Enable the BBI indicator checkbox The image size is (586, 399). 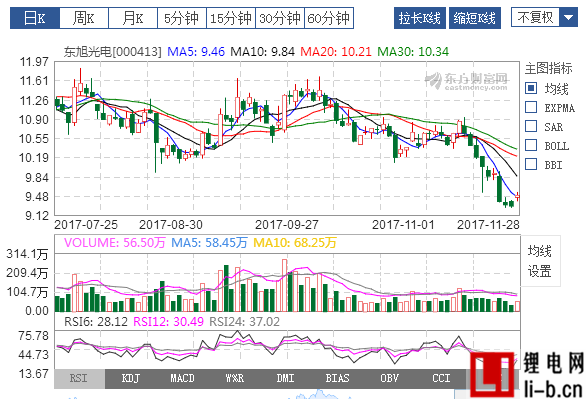(531, 164)
